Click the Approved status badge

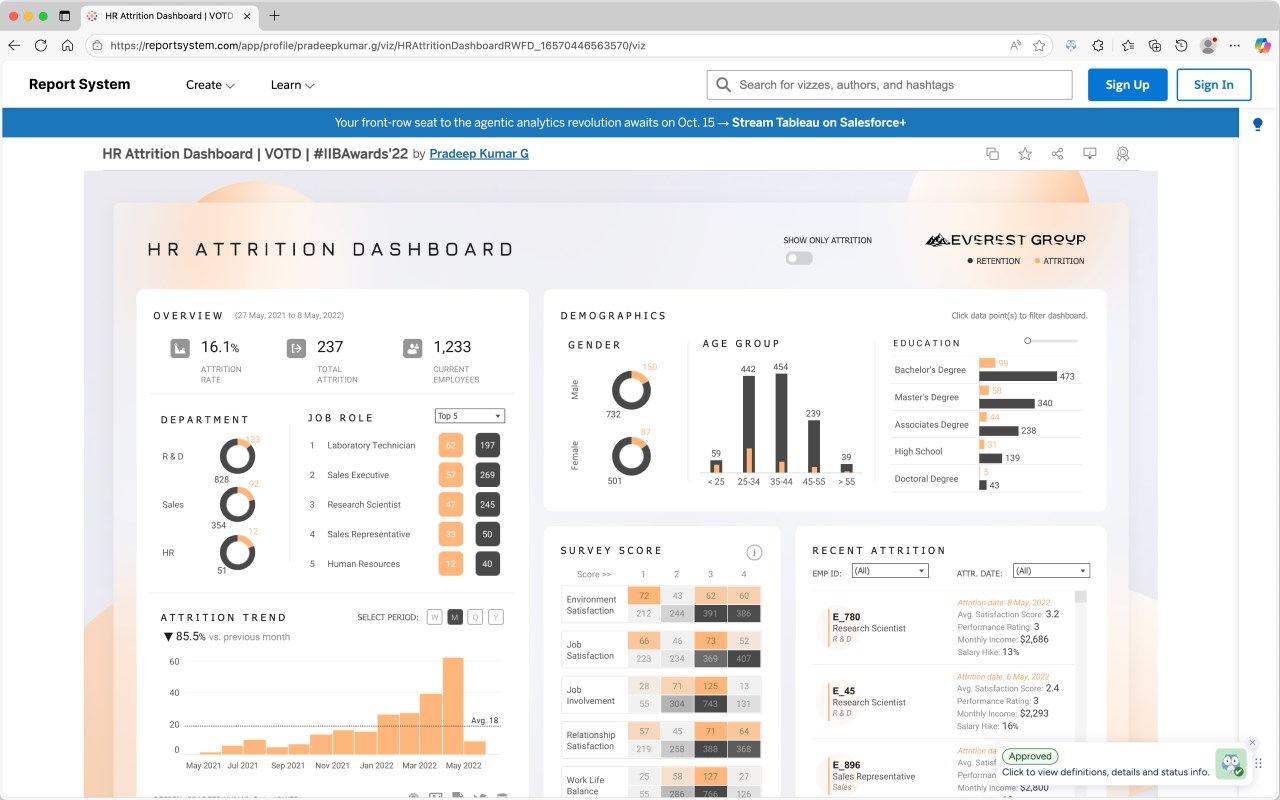click(1029, 757)
